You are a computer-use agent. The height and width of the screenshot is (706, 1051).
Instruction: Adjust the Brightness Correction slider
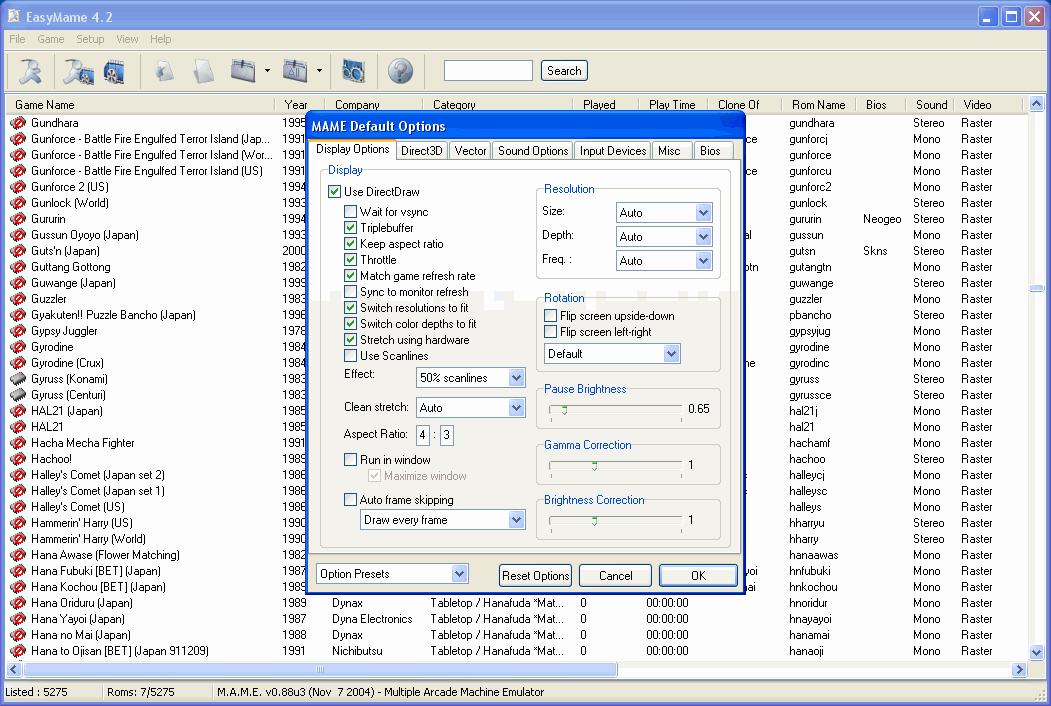pyautogui.click(x=595, y=520)
